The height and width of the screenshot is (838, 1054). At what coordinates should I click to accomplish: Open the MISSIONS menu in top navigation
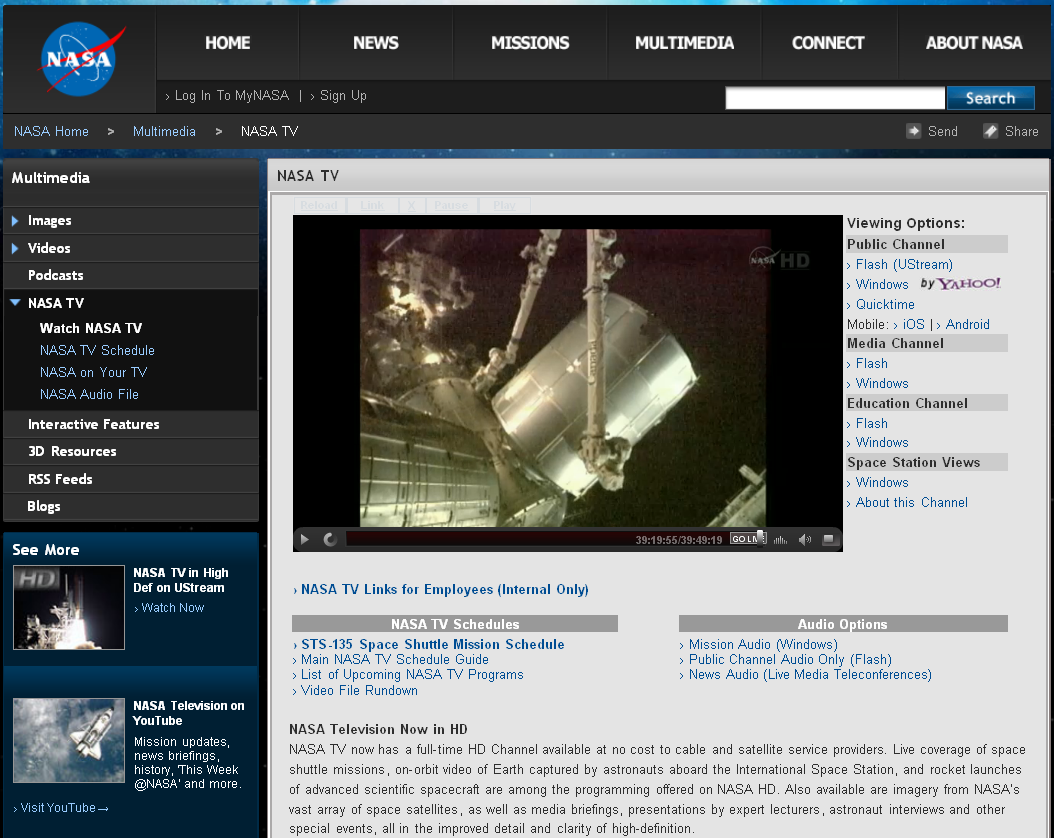point(530,43)
